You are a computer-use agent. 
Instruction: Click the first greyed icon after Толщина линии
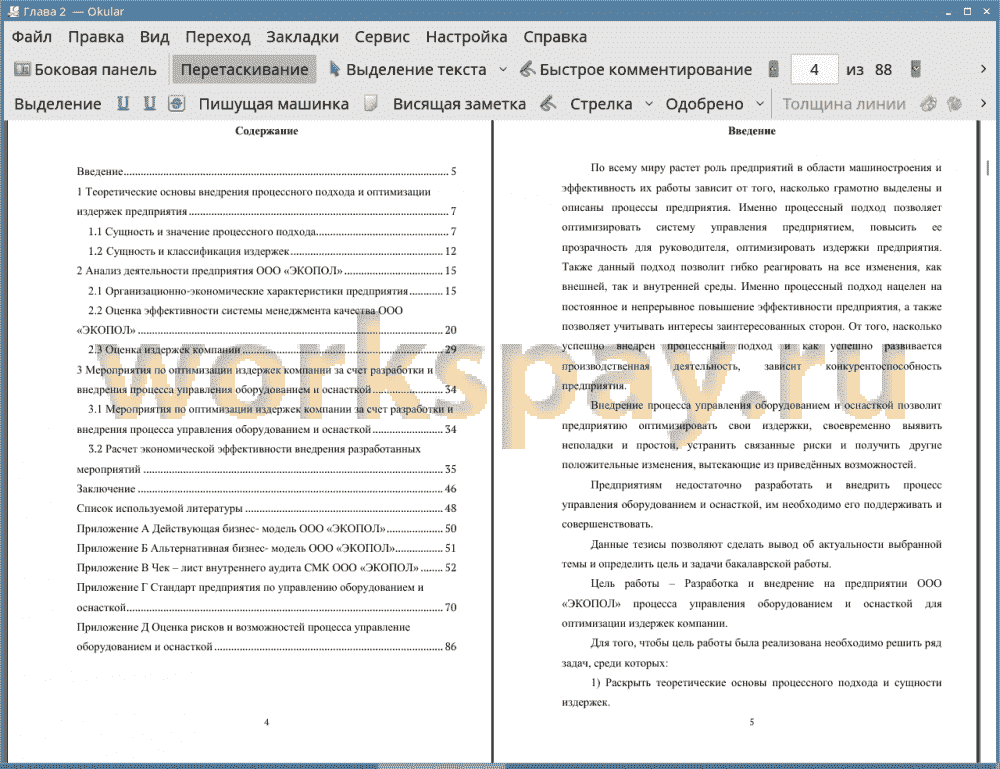[x=928, y=103]
